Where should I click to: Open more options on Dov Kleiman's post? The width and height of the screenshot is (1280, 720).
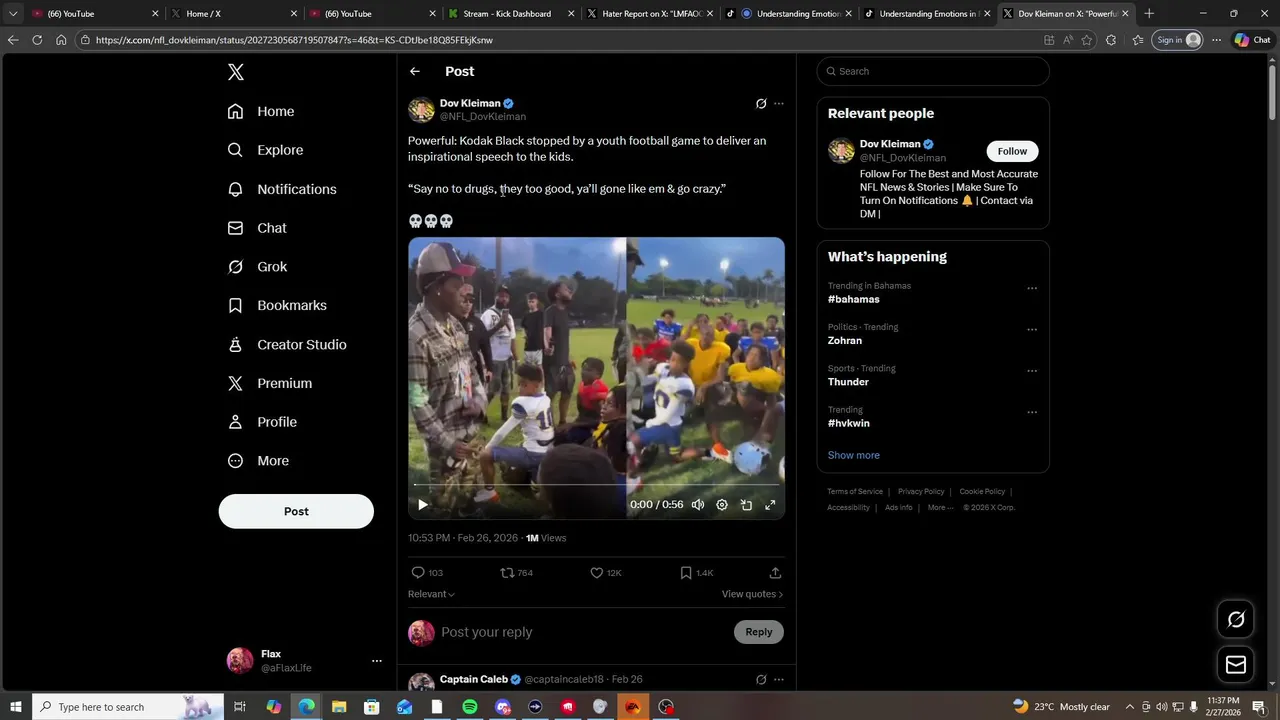(779, 103)
